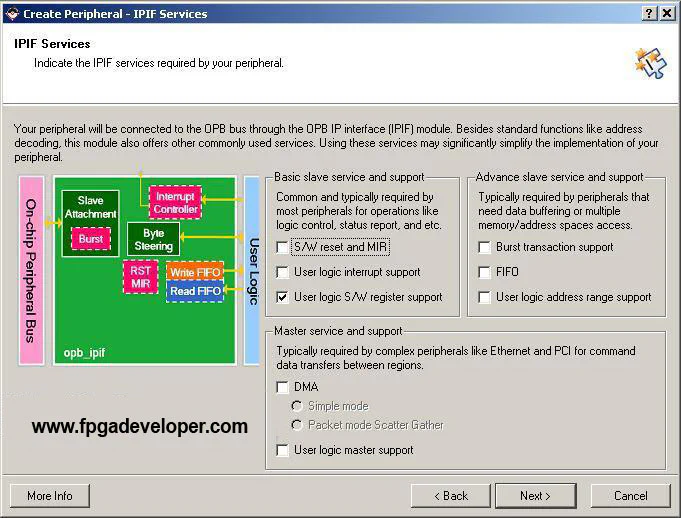Screen dimensions: 681x518
Task: Select the Write FIFO block in diagram
Action: pos(195,273)
